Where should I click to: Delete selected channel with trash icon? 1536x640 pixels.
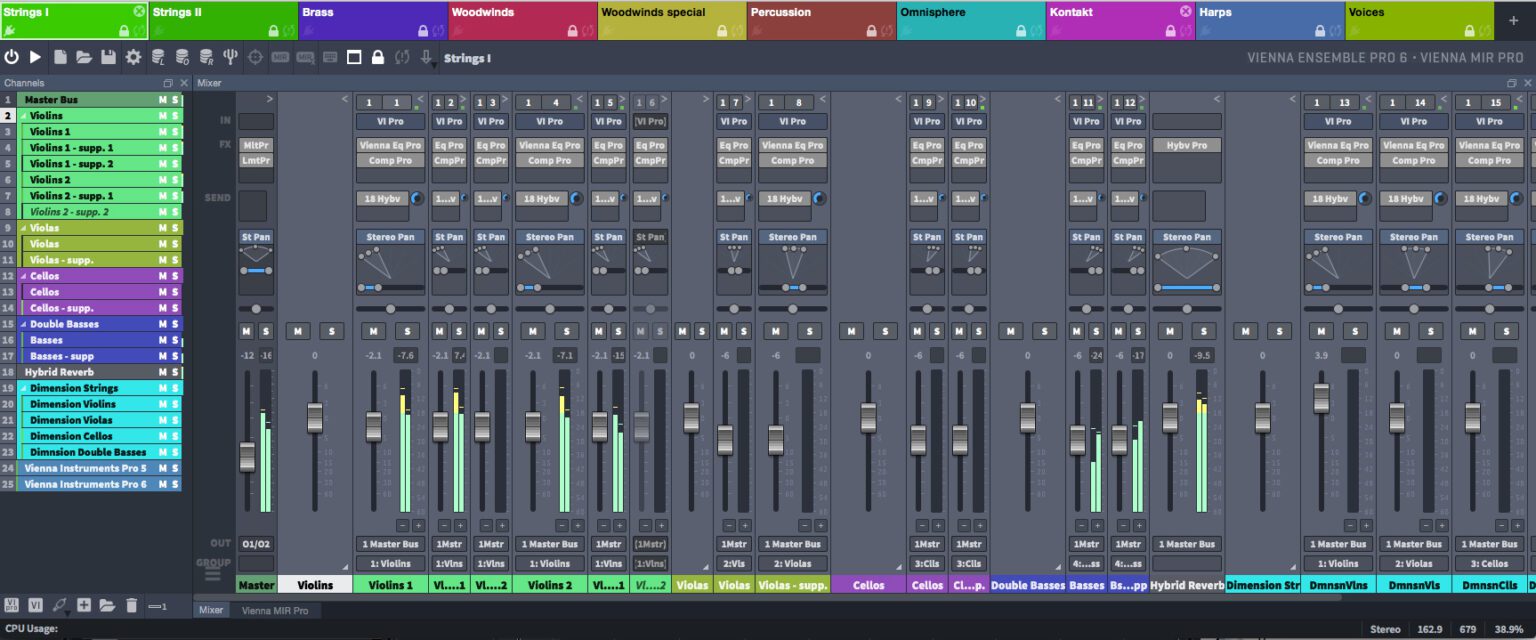click(132, 604)
